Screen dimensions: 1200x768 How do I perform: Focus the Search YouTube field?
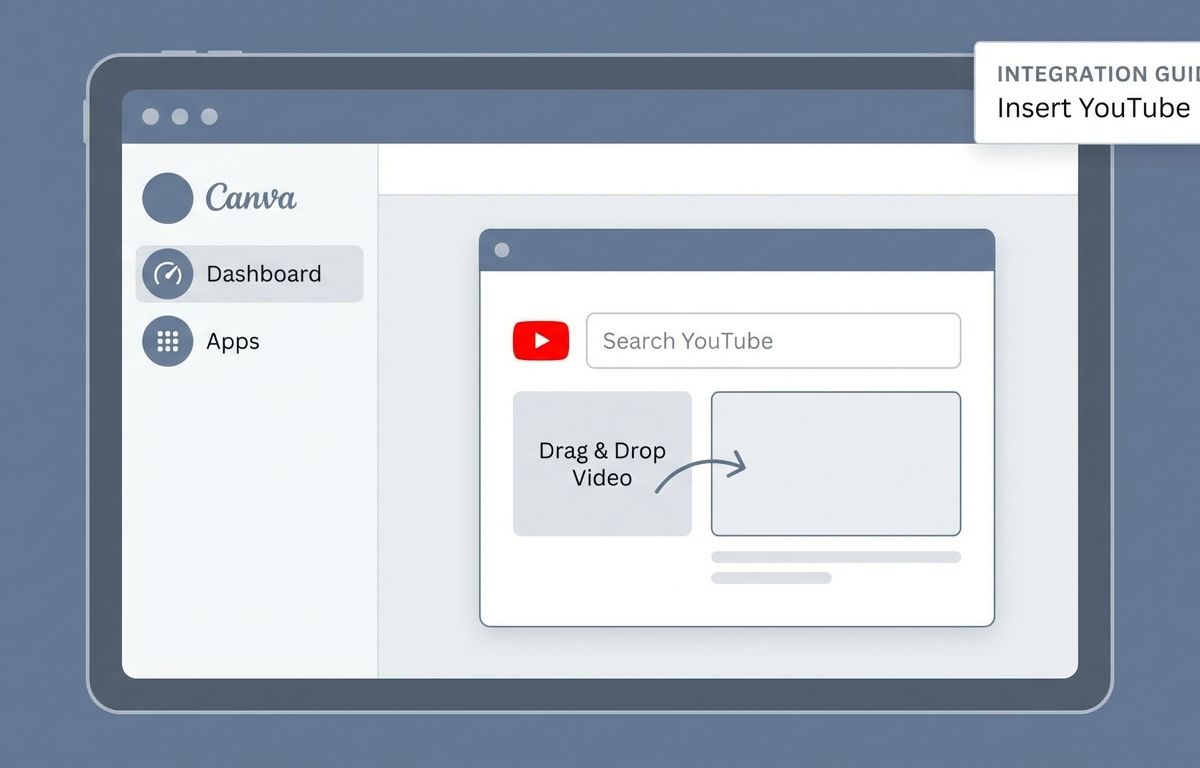tap(773, 341)
